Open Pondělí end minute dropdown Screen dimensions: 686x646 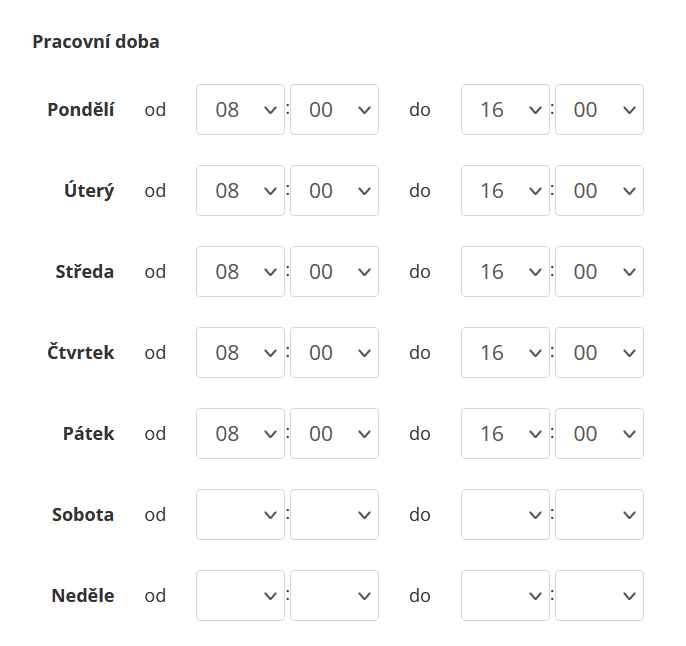click(599, 110)
